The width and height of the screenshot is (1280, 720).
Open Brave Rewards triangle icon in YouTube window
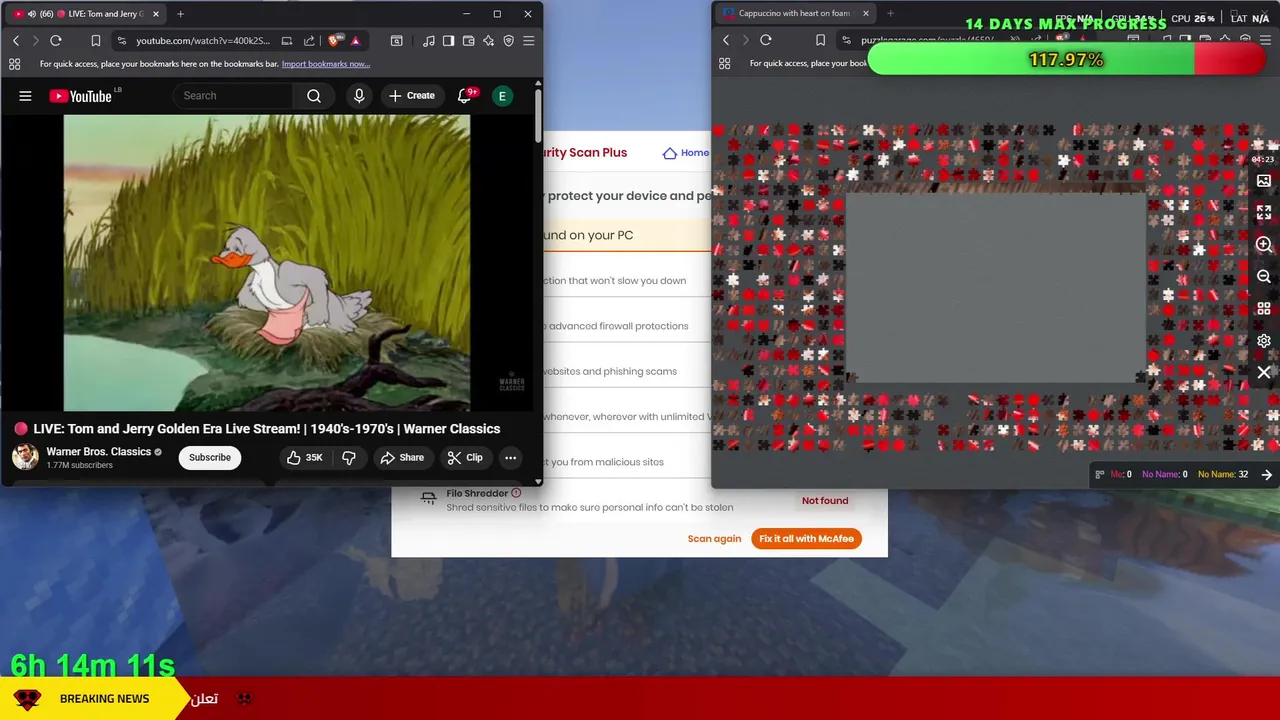(355, 41)
